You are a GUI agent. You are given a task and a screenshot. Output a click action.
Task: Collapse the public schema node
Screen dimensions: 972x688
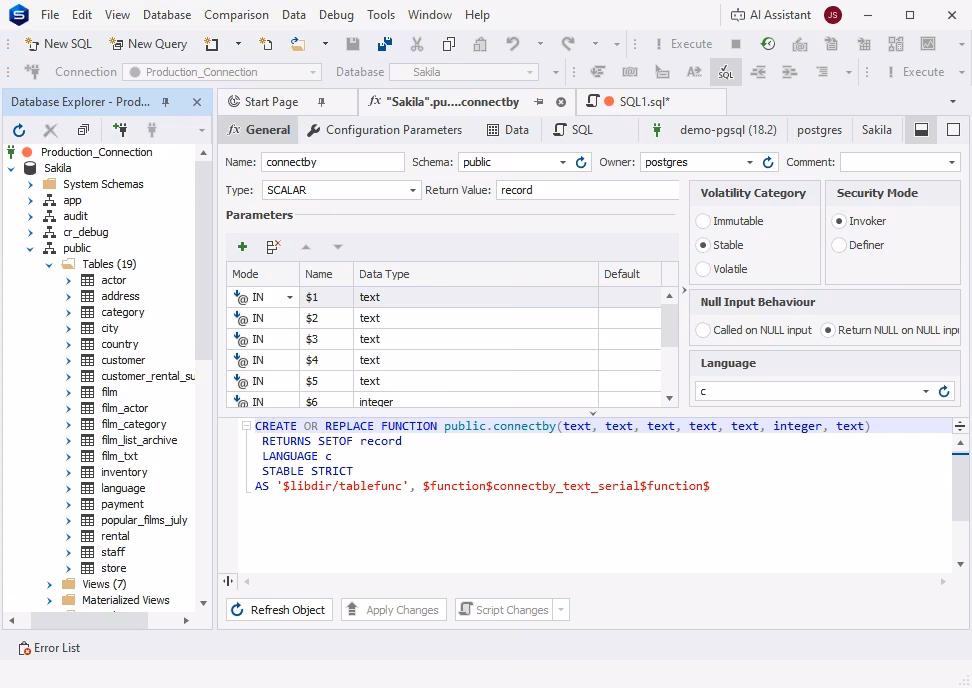point(30,249)
